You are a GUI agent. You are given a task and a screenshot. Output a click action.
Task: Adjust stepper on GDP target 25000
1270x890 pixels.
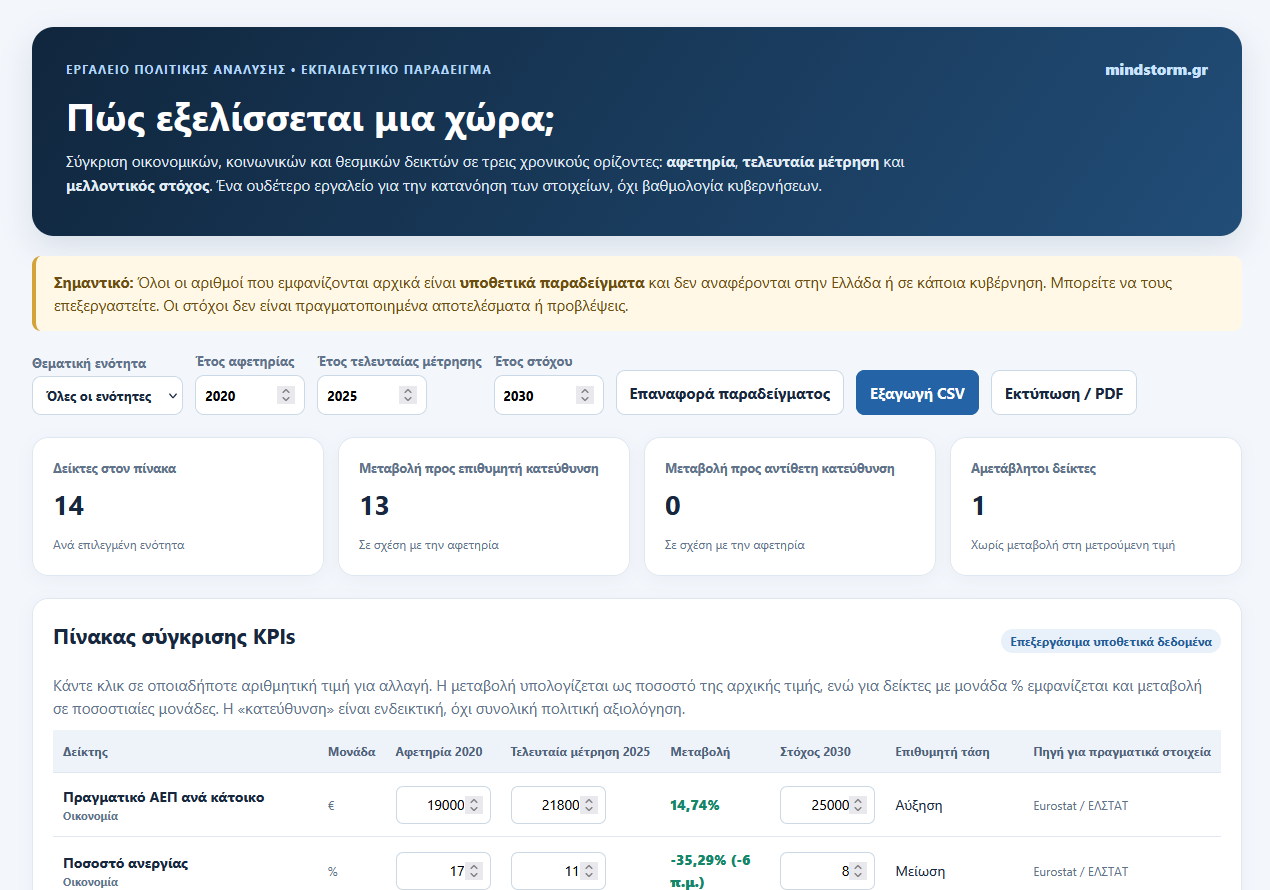click(x=858, y=805)
